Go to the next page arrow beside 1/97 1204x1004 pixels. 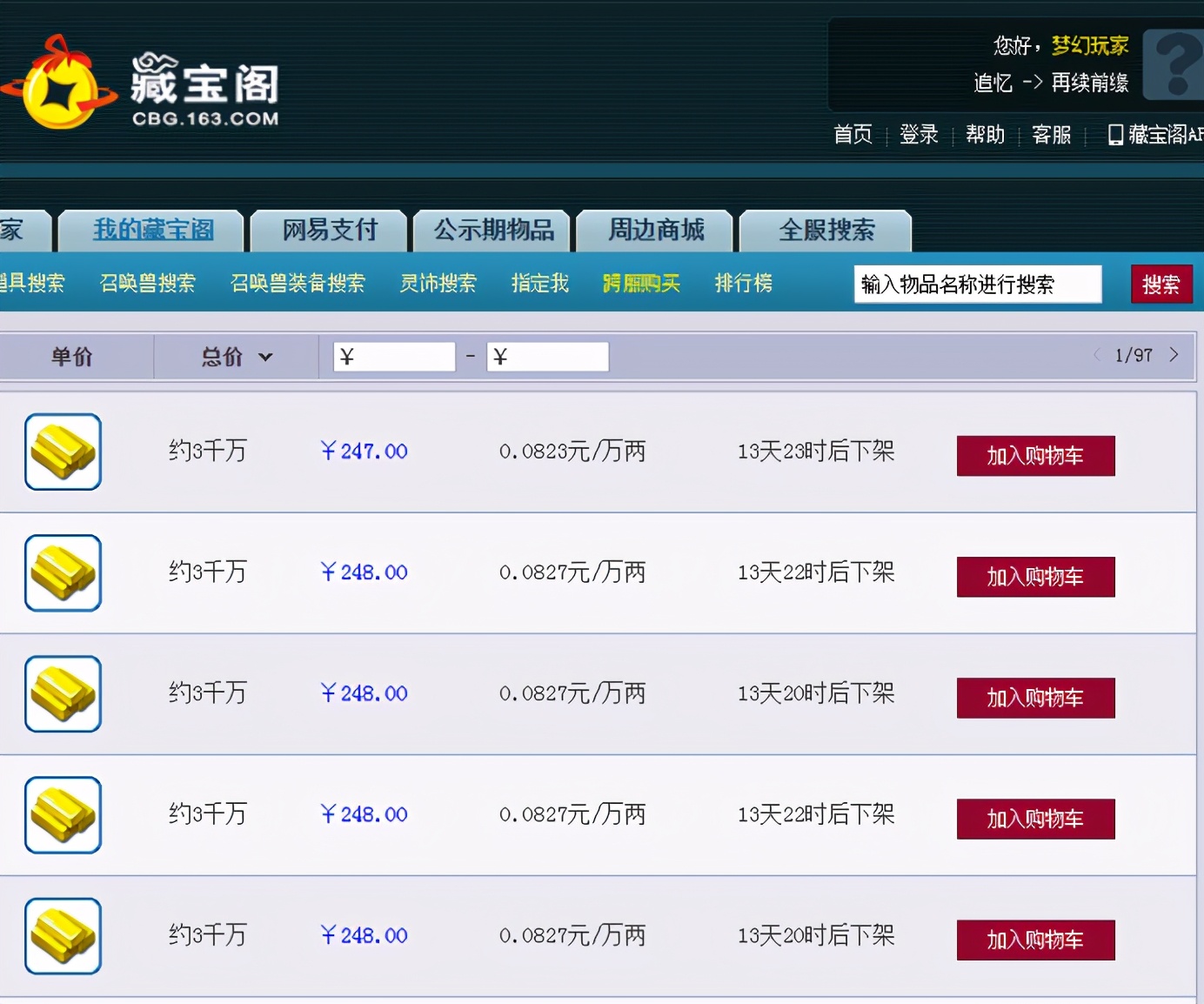pos(1174,355)
